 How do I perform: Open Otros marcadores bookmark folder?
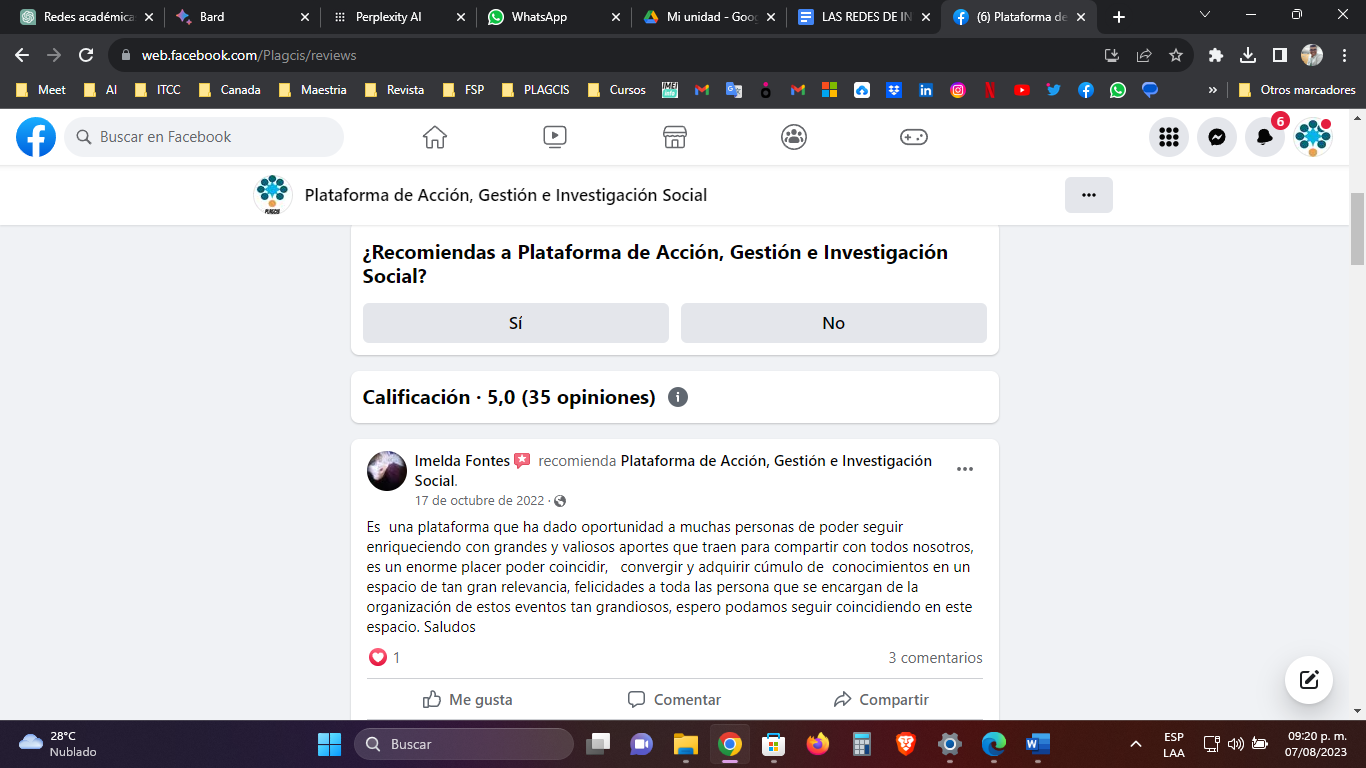coord(1297,90)
